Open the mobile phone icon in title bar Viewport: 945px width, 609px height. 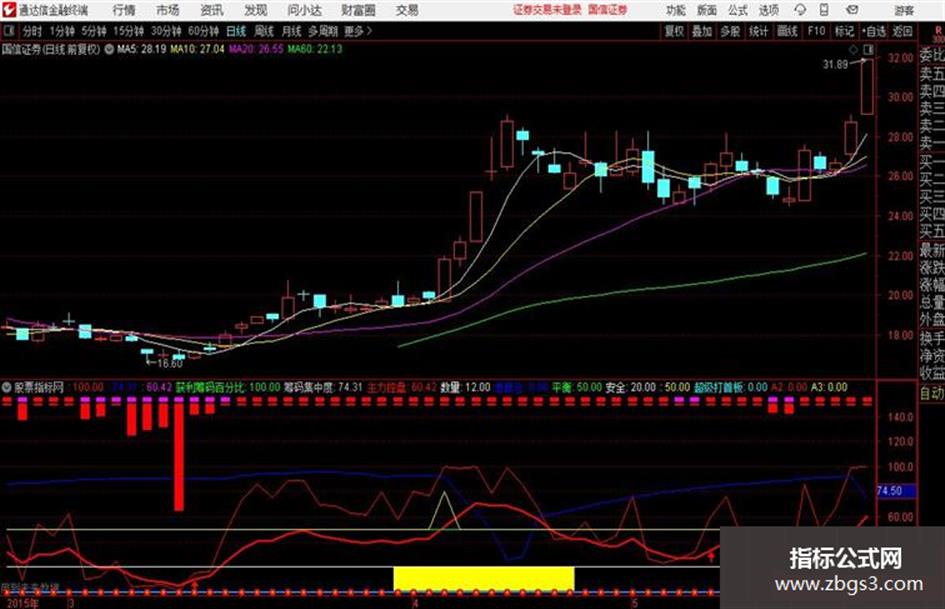click(824, 10)
